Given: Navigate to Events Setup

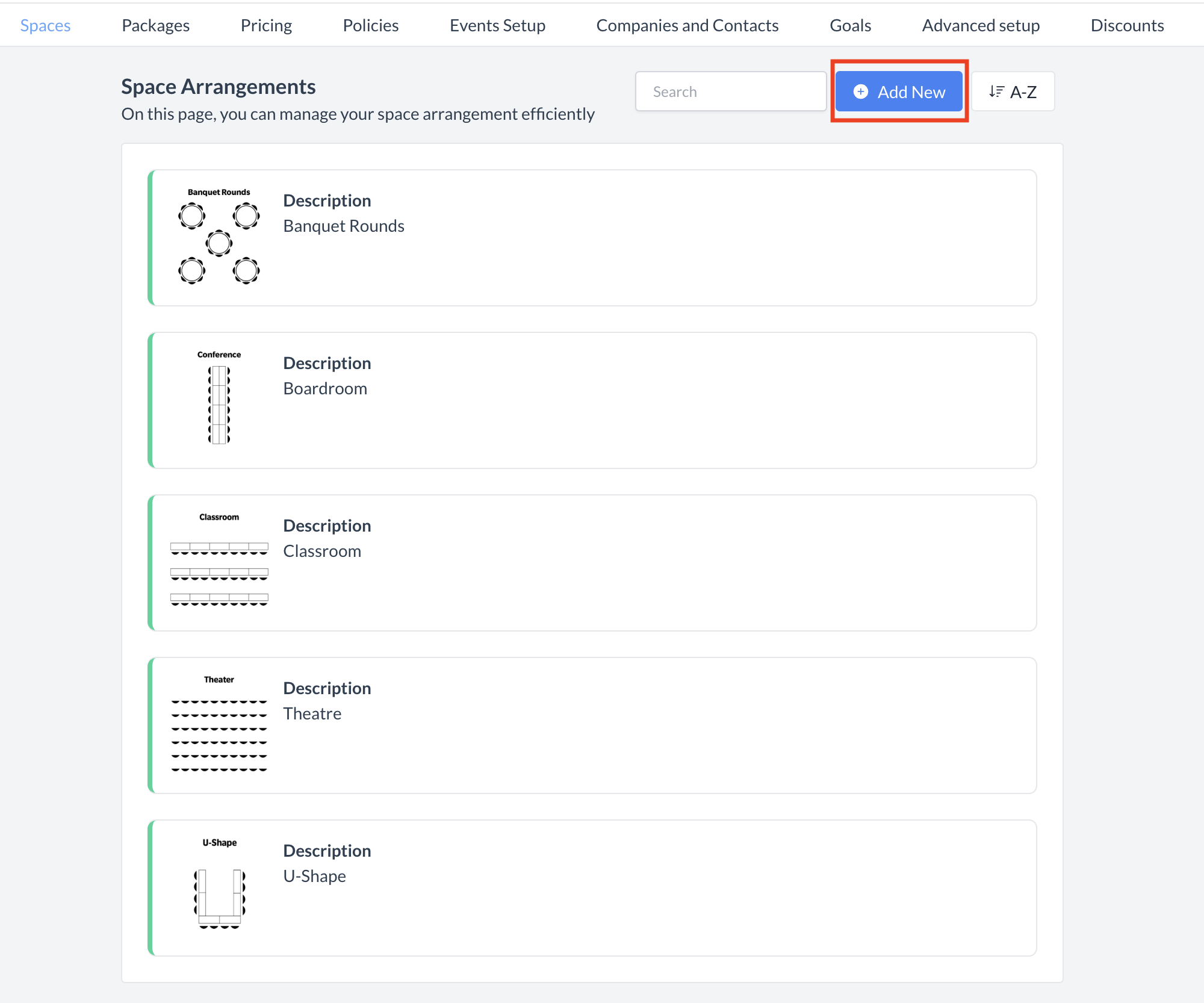Looking at the screenshot, I should 497,25.
